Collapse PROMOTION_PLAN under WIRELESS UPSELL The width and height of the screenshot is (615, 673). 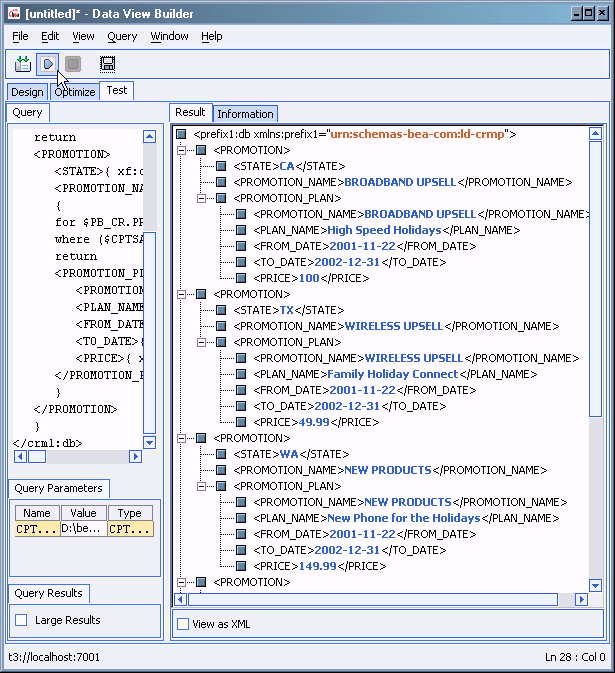coord(201,342)
